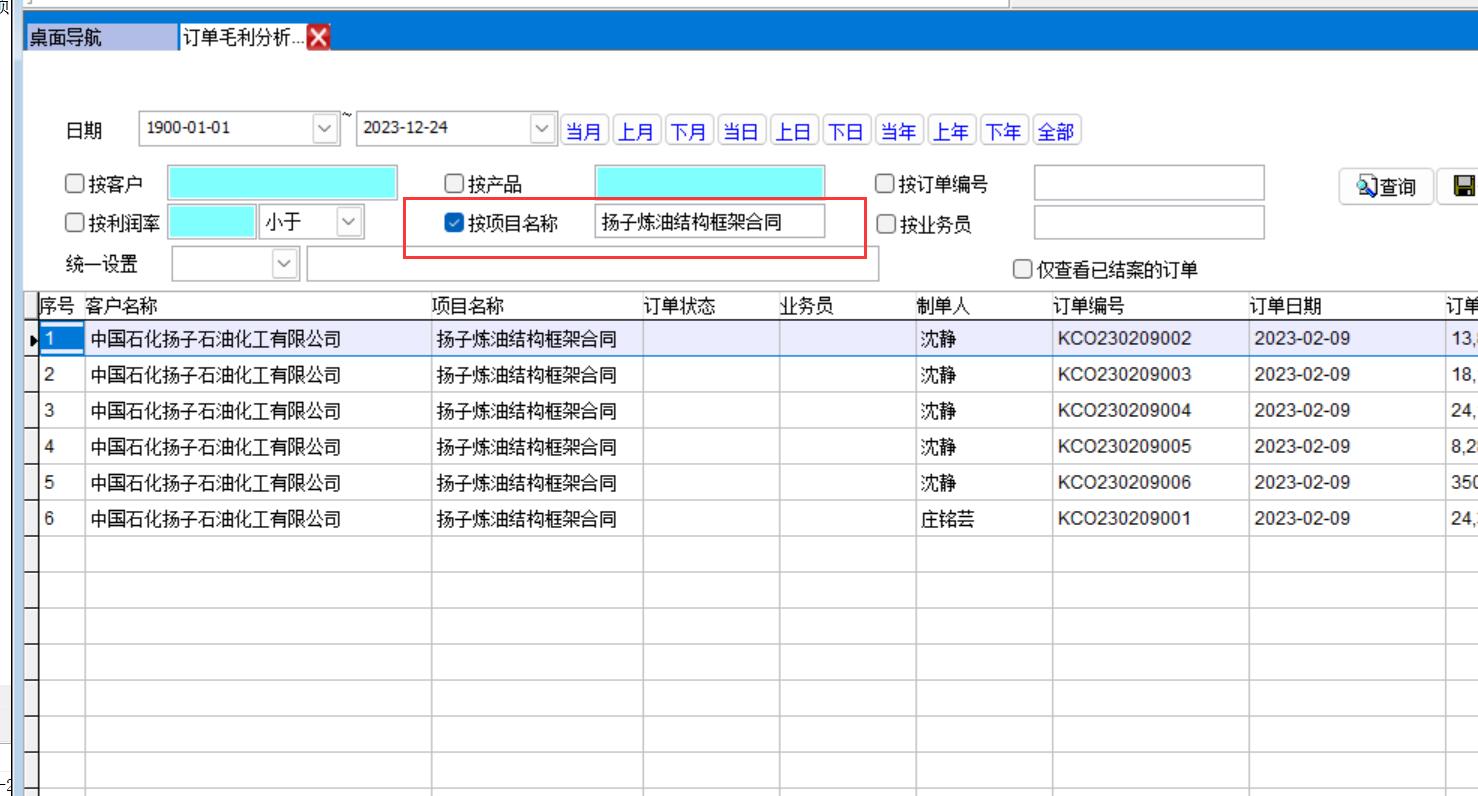Select row with order KCO230209004

coord(1124,411)
